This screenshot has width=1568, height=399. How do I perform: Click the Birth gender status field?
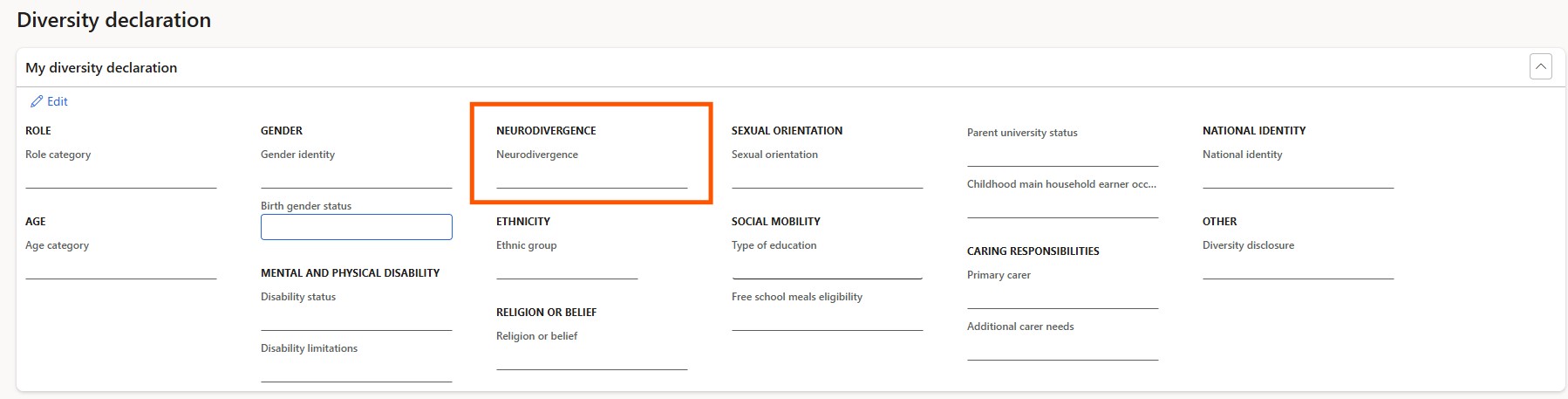(x=356, y=227)
